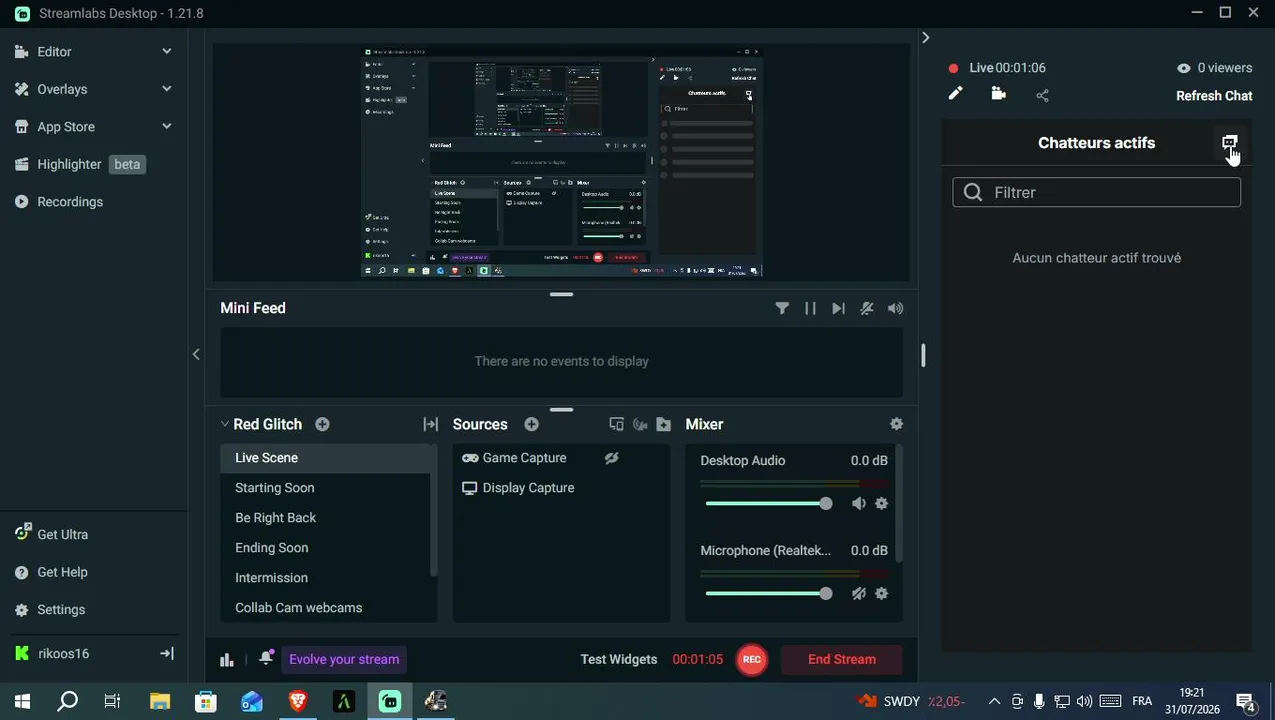
Task: Expand the Editor menu chevron
Action: coord(167,51)
